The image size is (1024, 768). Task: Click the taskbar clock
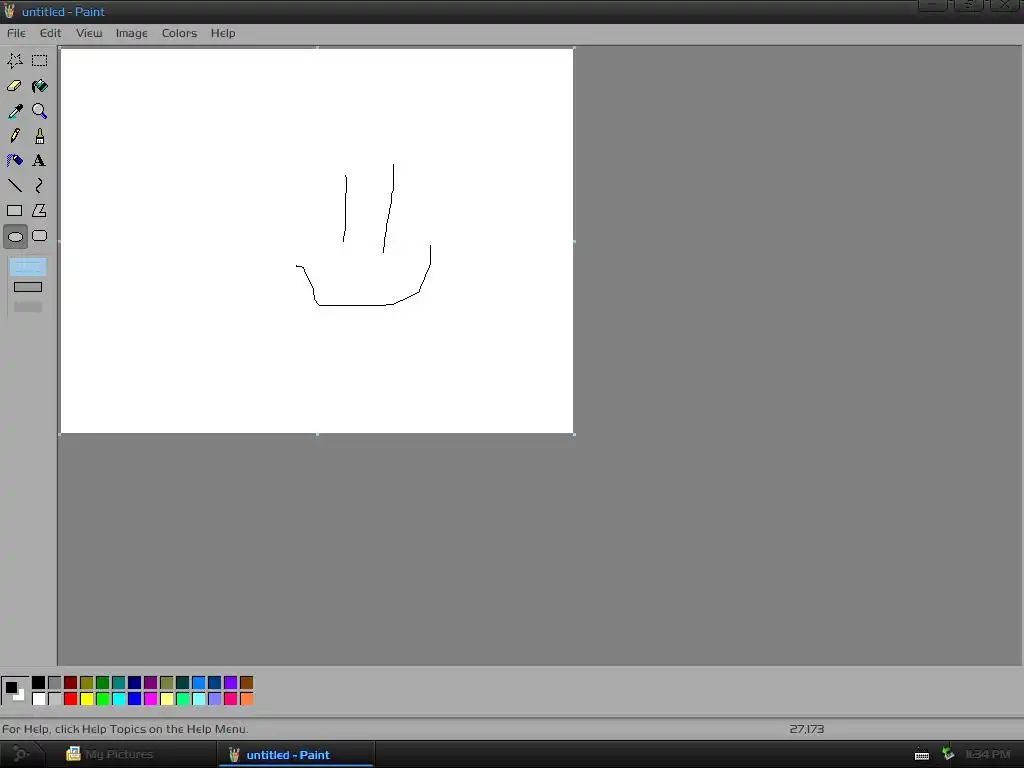click(x=987, y=754)
